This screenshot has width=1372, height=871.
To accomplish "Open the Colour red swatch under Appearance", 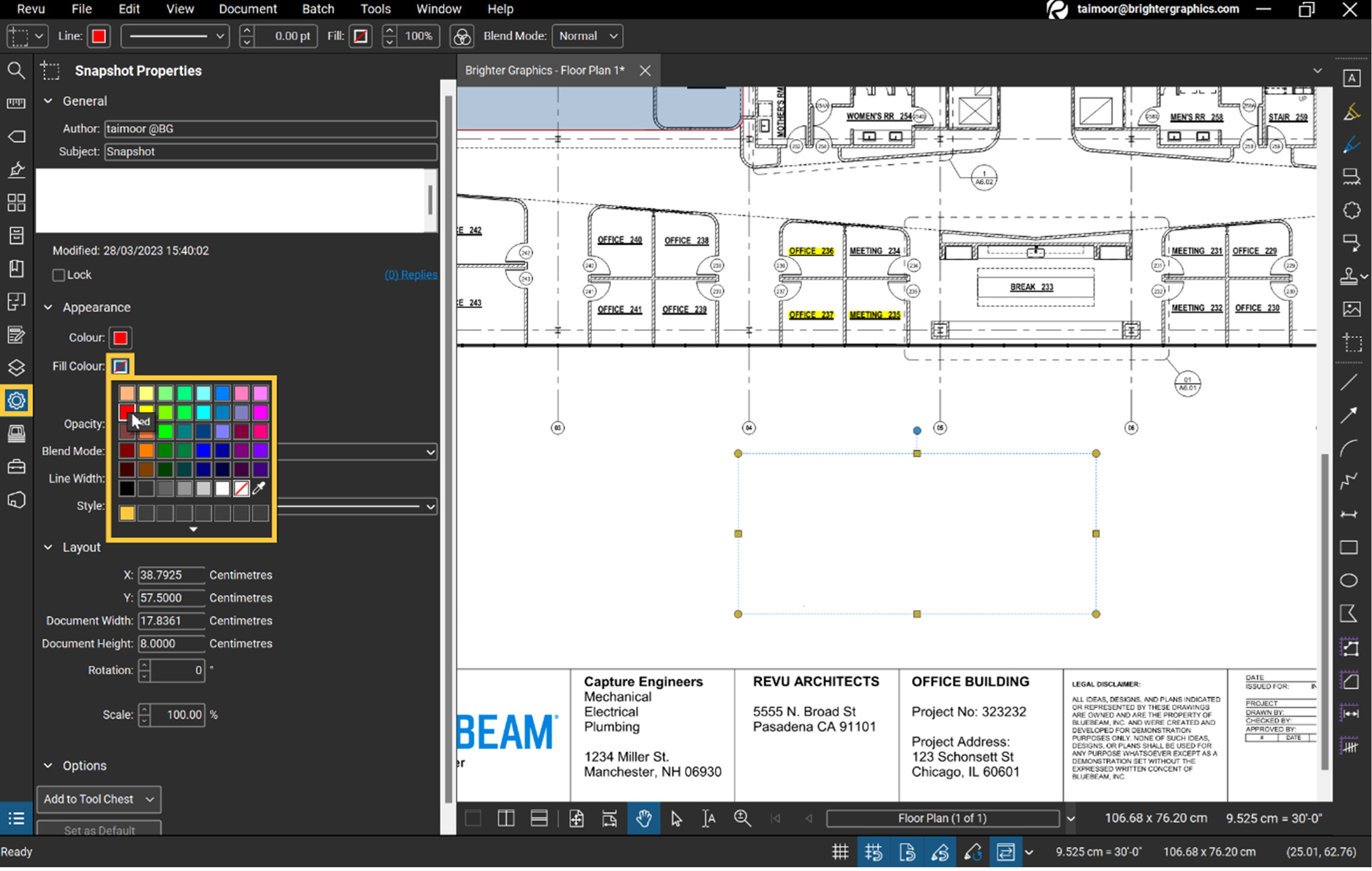I will coord(120,338).
